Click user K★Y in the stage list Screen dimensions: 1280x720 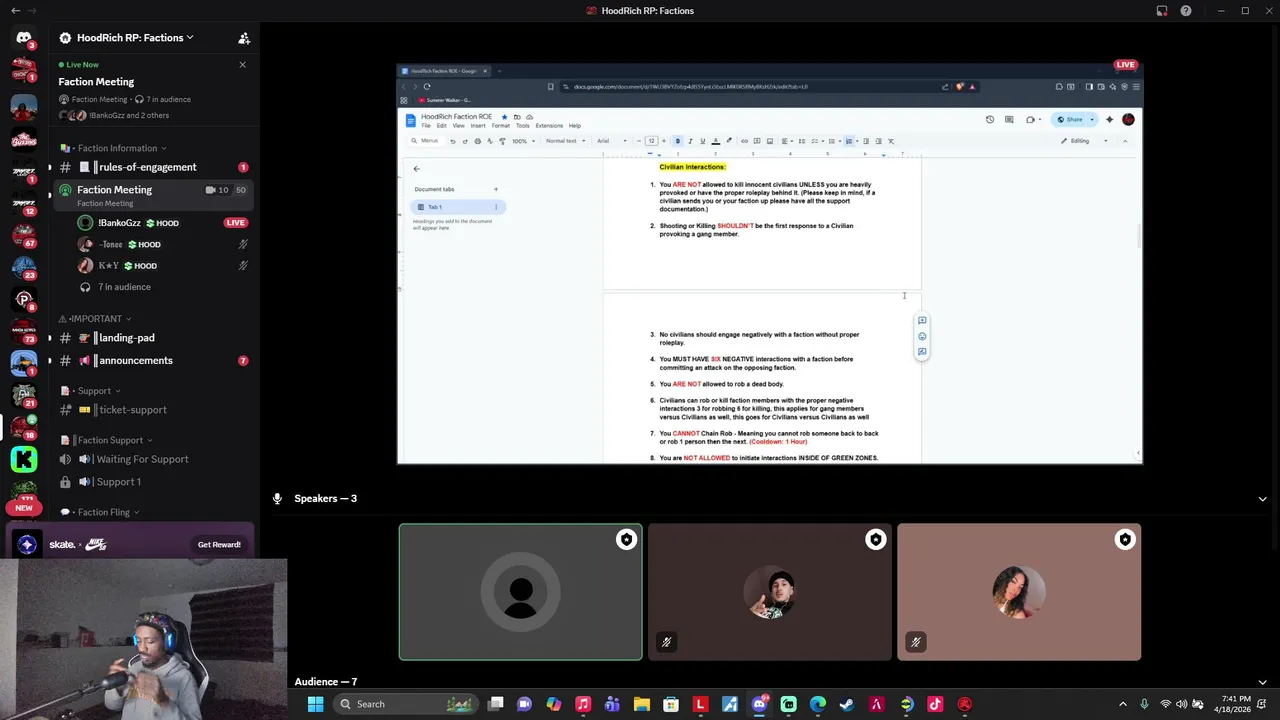coord(164,266)
